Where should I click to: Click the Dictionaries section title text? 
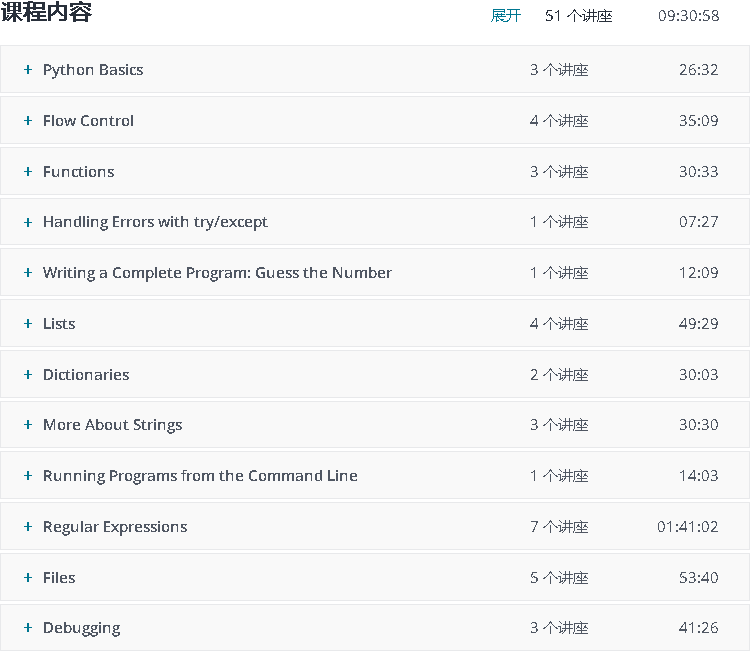[86, 375]
